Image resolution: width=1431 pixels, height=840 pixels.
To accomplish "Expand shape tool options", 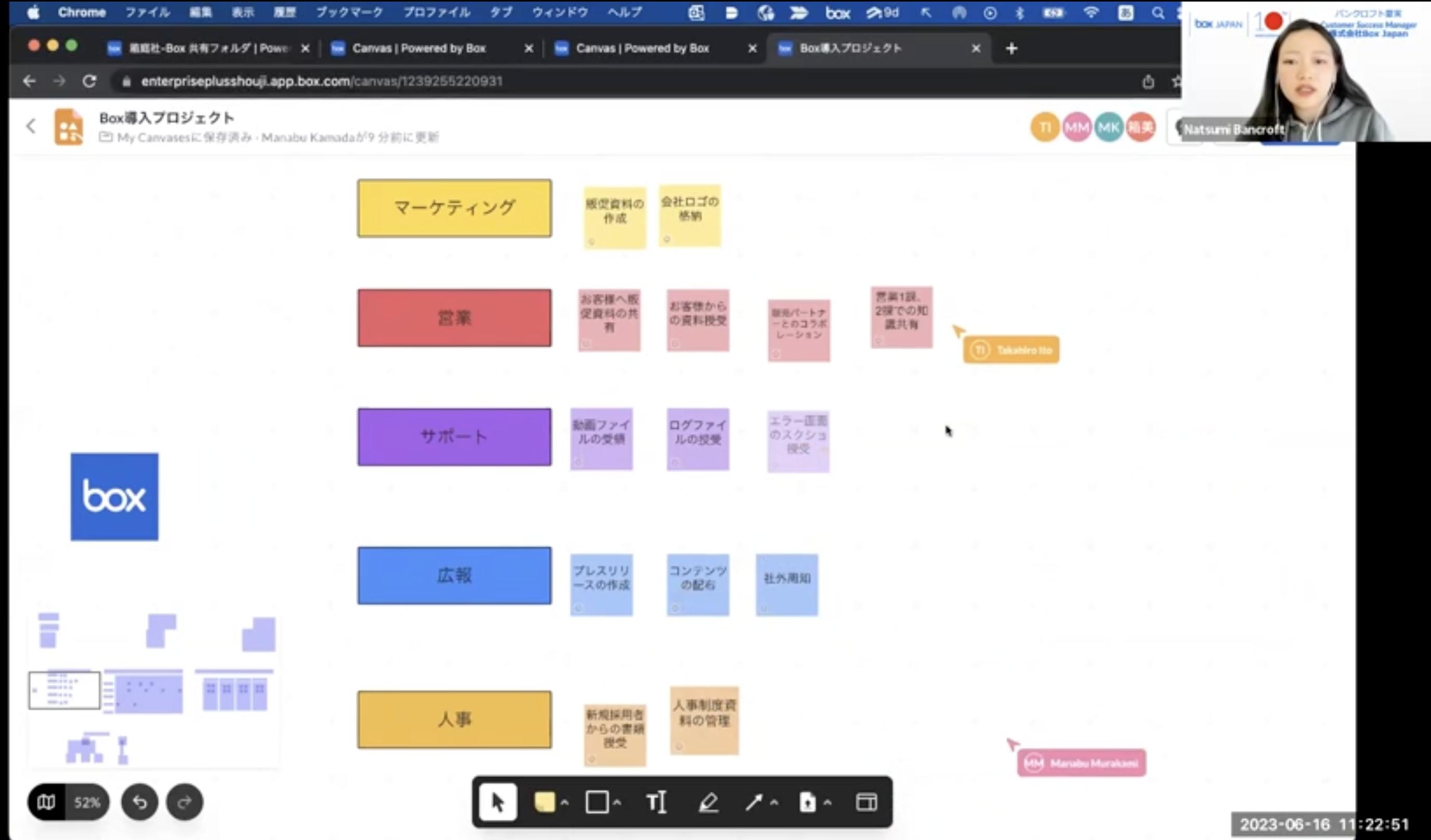I will (x=618, y=803).
